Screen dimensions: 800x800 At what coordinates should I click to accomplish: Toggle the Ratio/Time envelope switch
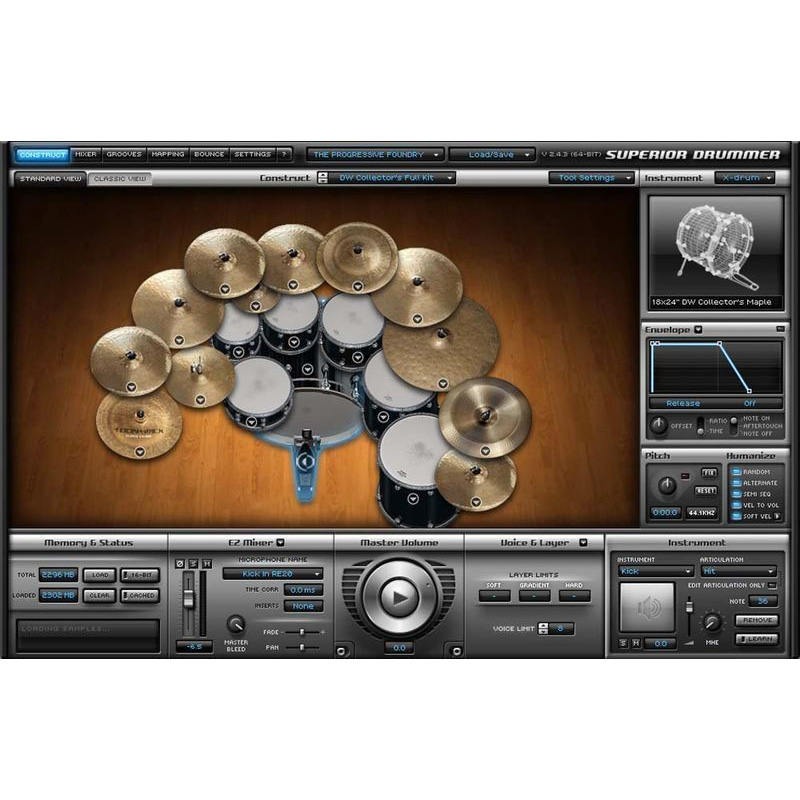(x=701, y=426)
